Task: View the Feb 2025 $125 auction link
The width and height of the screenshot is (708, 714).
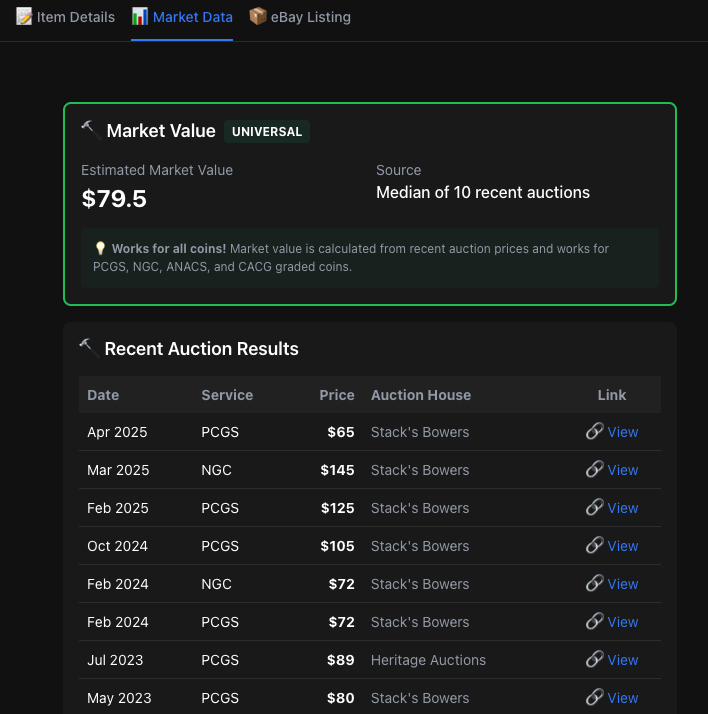Action: [x=623, y=508]
